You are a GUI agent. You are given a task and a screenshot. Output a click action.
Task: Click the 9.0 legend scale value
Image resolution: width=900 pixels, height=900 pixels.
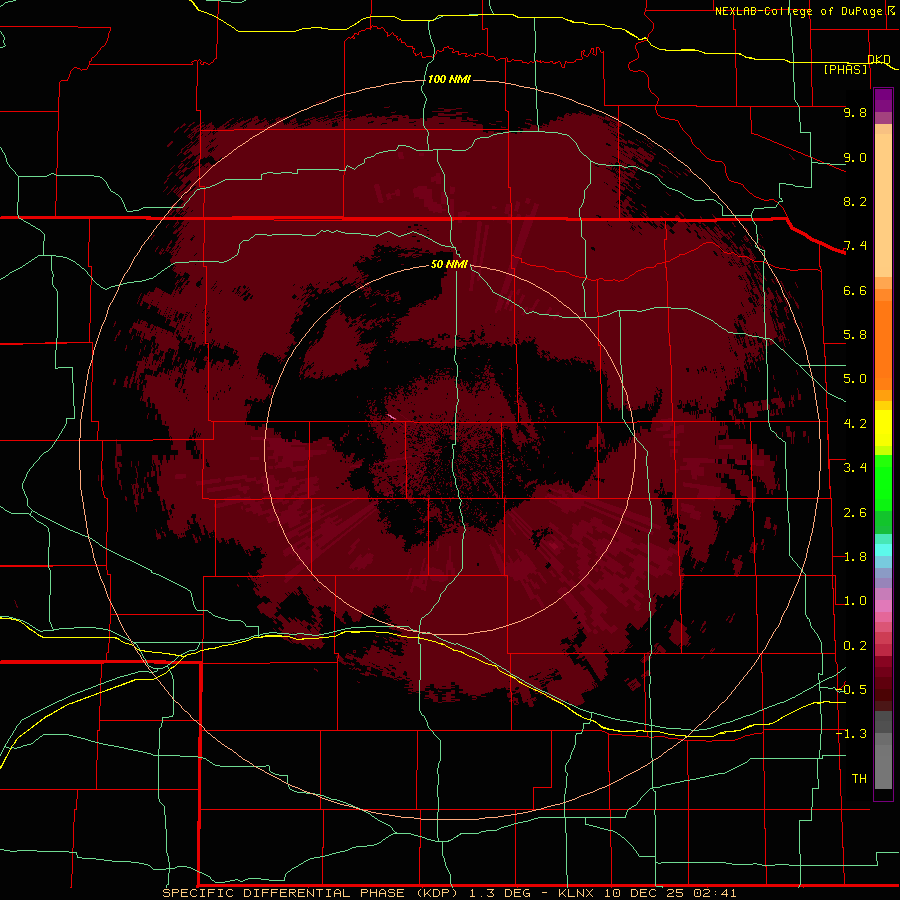[855, 157]
